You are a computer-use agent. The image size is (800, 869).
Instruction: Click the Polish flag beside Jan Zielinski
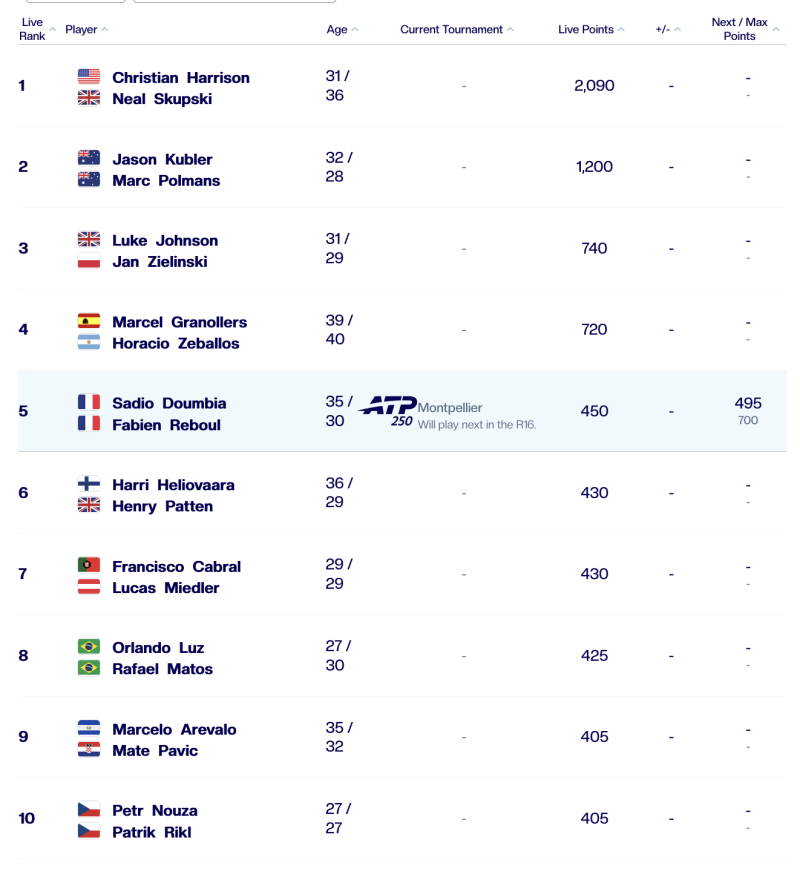(x=89, y=261)
